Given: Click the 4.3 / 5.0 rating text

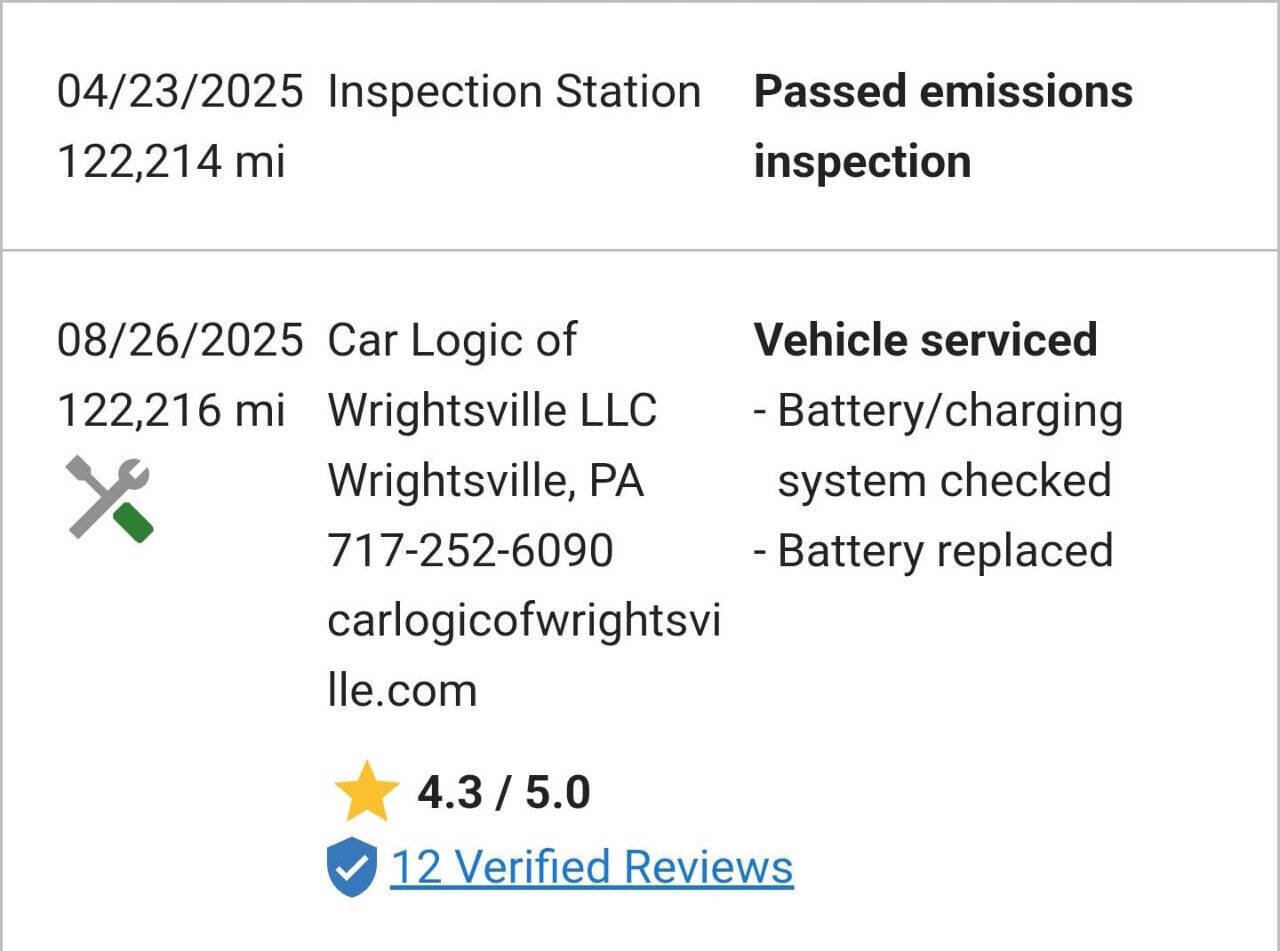Looking at the screenshot, I should pyautogui.click(x=504, y=789).
